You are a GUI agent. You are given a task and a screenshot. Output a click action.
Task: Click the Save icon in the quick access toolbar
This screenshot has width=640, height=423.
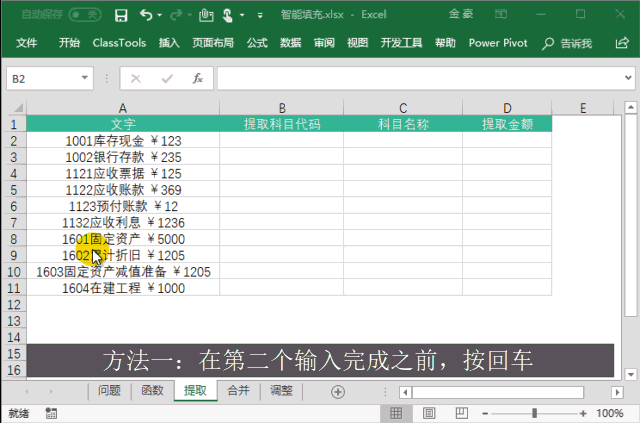121,16
